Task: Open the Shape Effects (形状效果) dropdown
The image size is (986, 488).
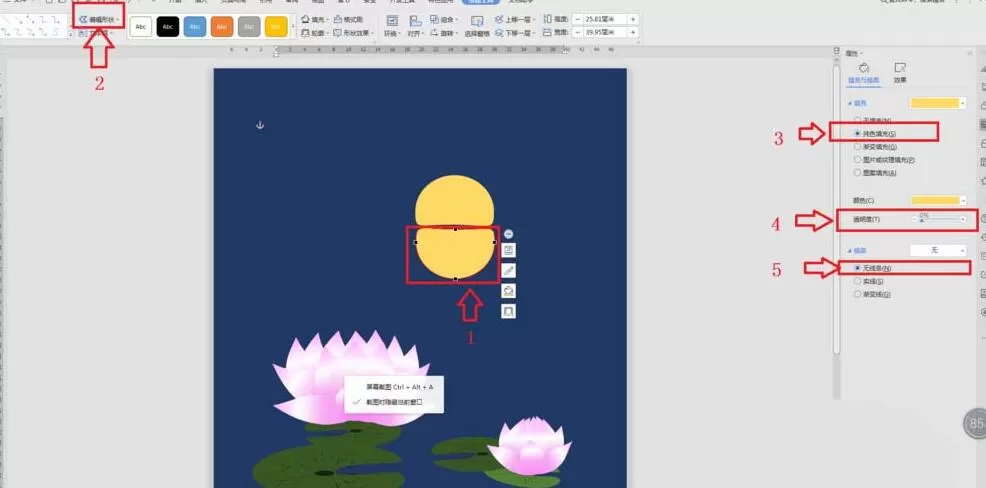Action: tap(353, 33)
